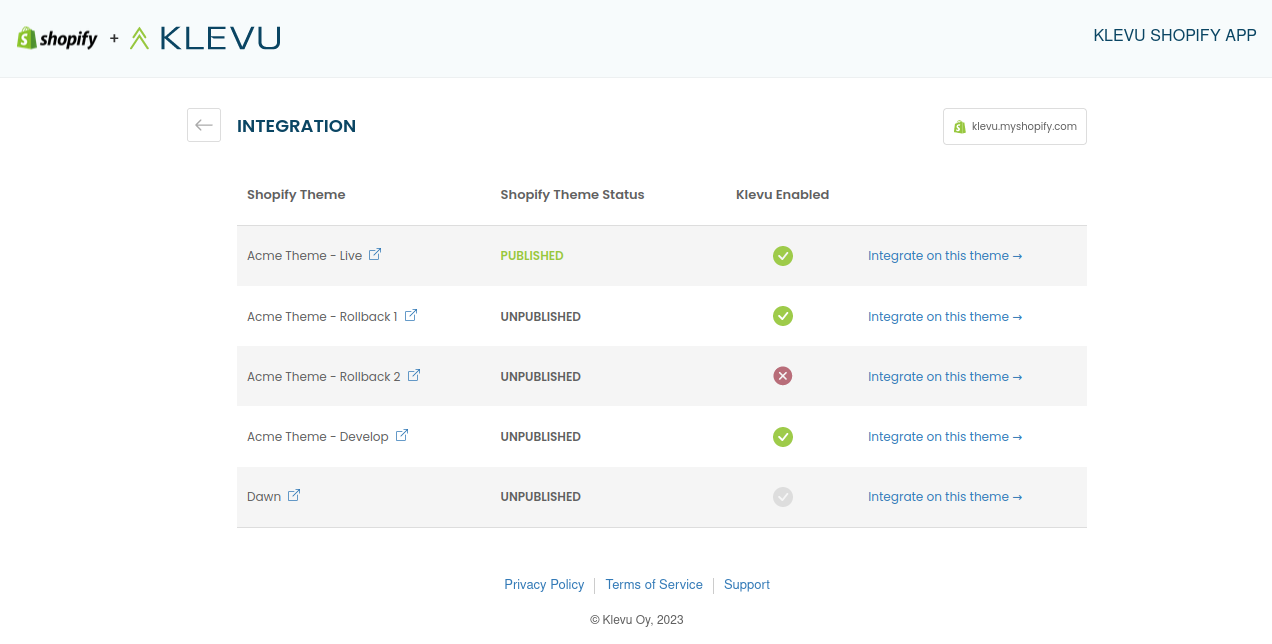Integrate on the Acme Theme - Live theme
The image size is (1272, 644).
(944, 256)
